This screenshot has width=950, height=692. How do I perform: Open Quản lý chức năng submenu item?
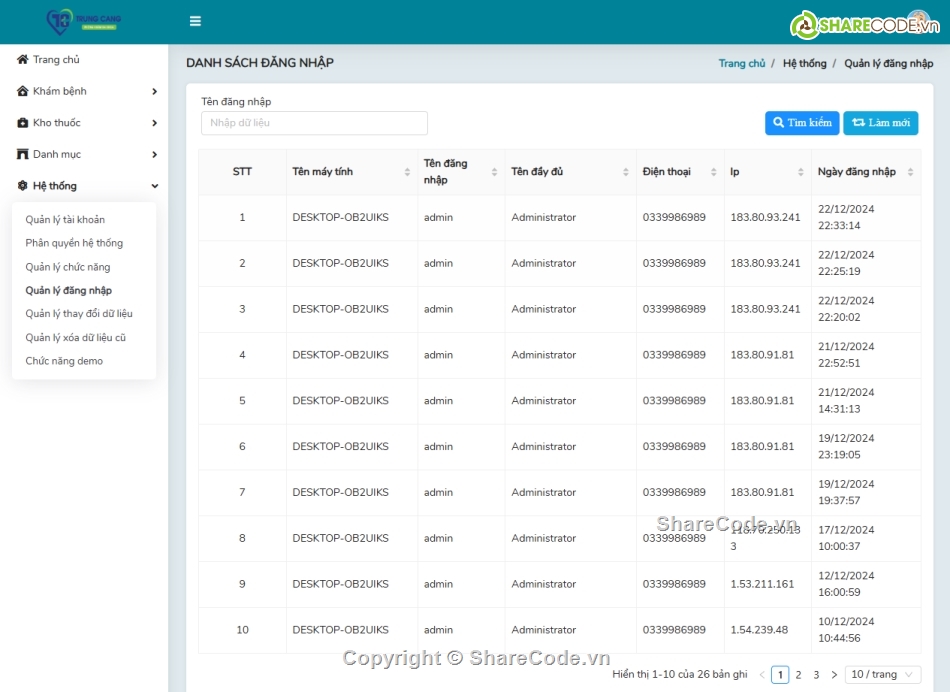(68, 267)
